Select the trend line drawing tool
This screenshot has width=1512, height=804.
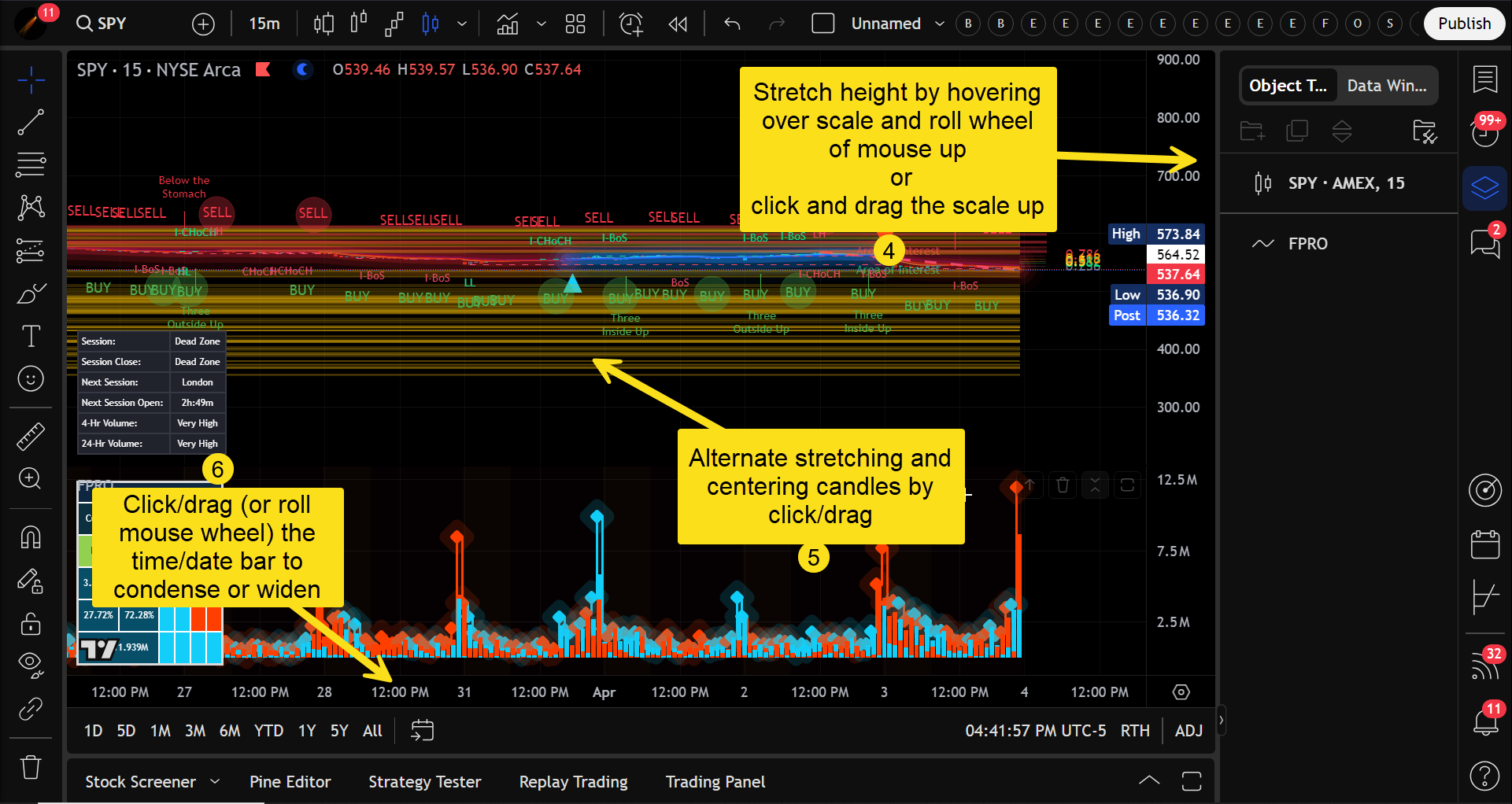tap(31, 123)
